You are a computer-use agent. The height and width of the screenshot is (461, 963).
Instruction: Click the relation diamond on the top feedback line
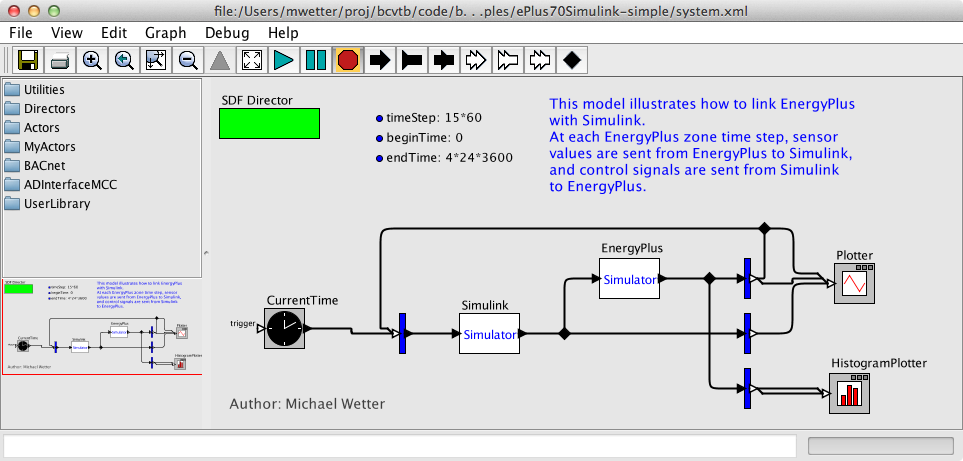[x=764, y=228]
